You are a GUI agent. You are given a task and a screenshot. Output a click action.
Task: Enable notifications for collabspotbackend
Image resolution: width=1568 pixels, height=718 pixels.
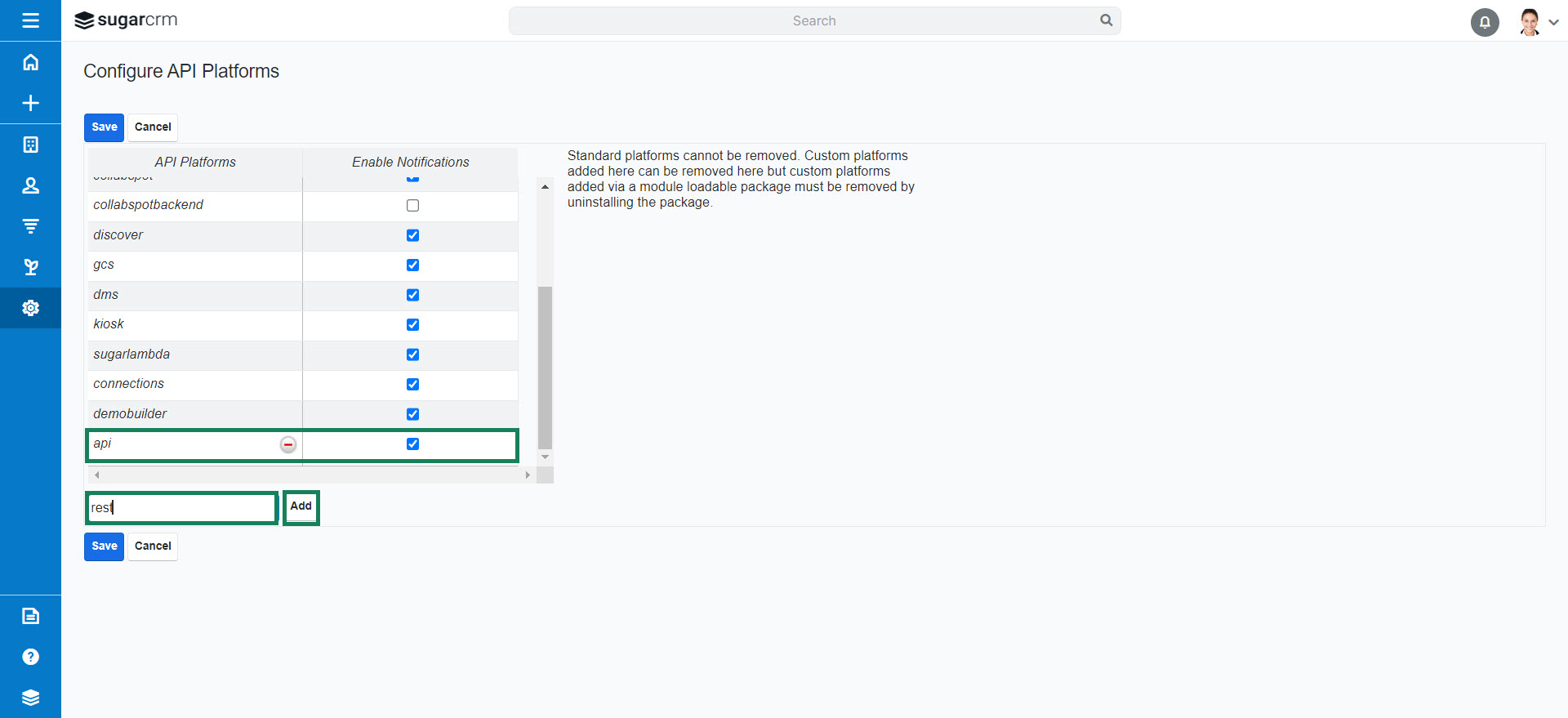tap(412, 206)
